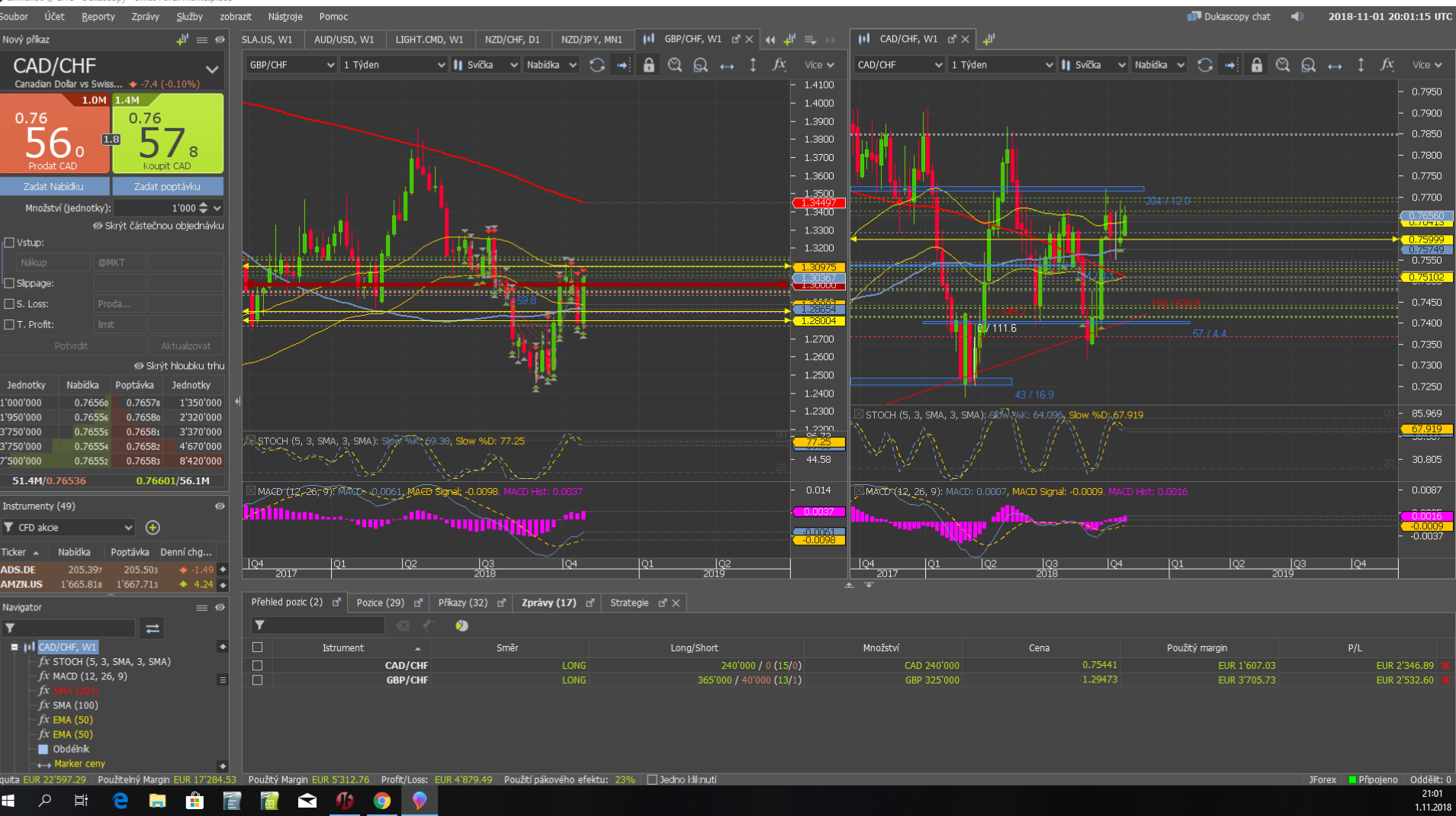Select the Obdélník color swatch in Navigator
The image size is (1456, 816).
[x=43, y=749]
